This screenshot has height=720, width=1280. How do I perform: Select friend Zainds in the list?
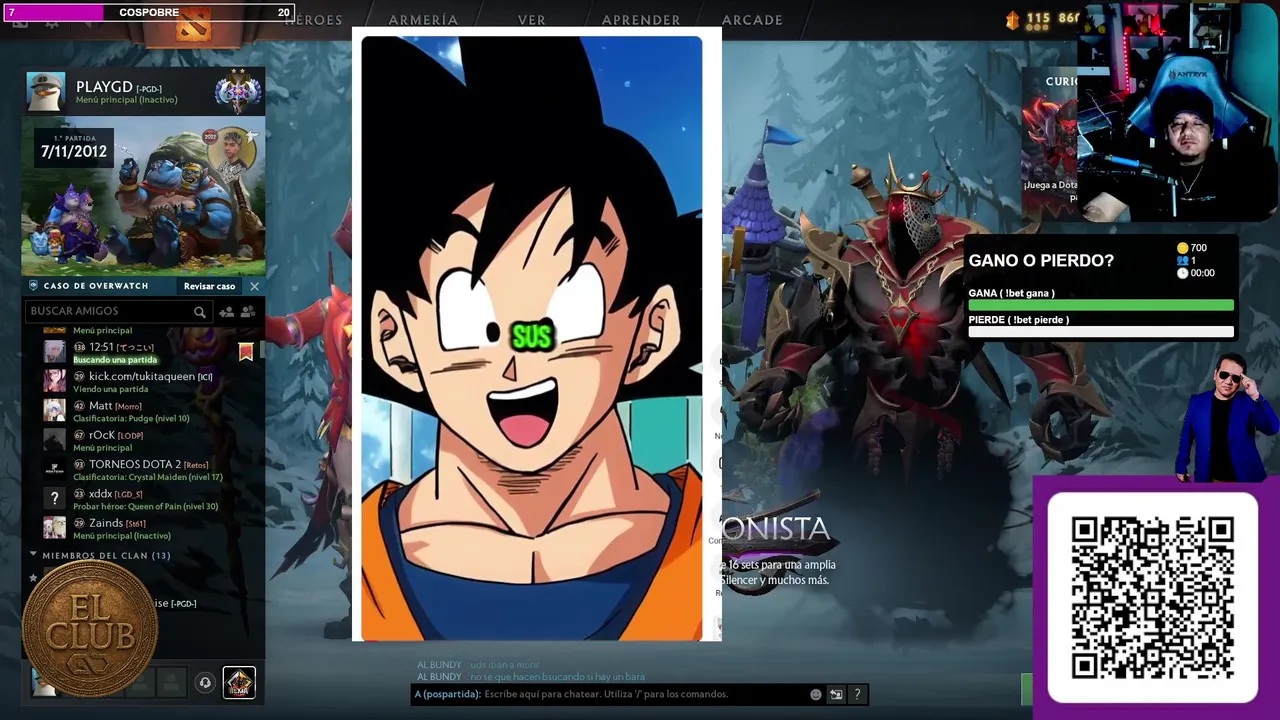(148, 528)
